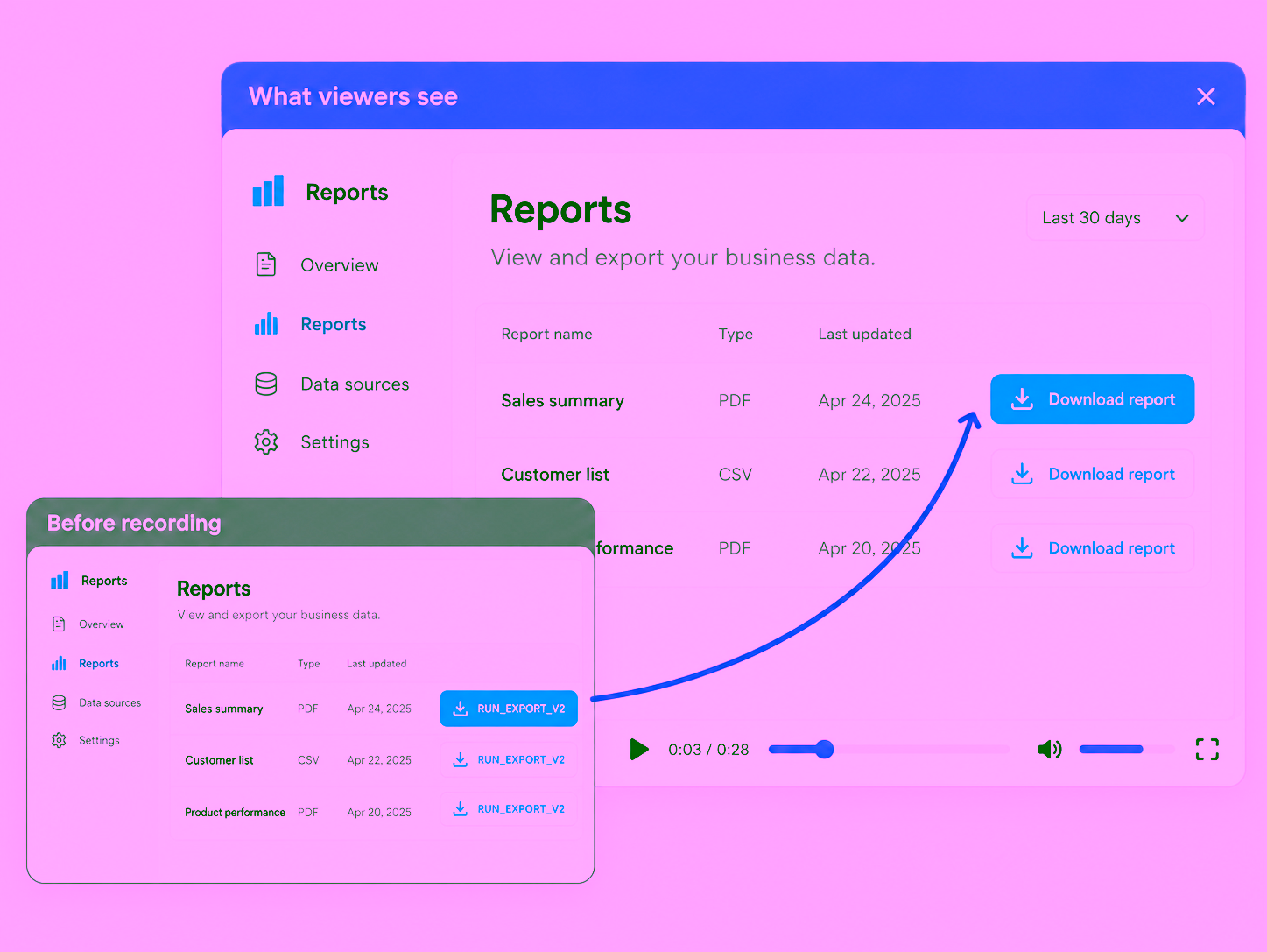
Task: Enter fullscreen with the corner-brackets icon
Action: pos(1207,749)
